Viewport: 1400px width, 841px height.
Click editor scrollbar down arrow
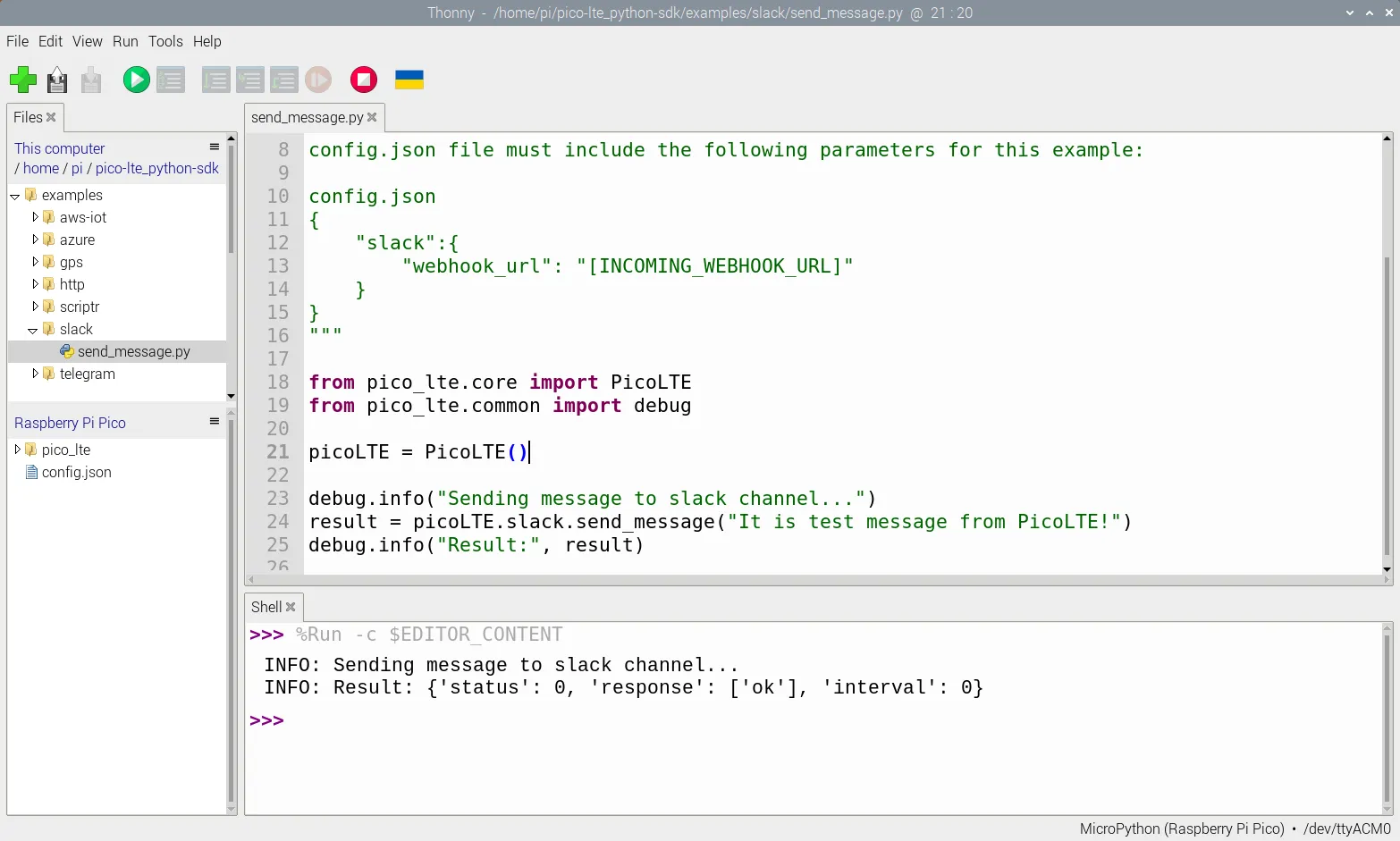click(1387, 569)
